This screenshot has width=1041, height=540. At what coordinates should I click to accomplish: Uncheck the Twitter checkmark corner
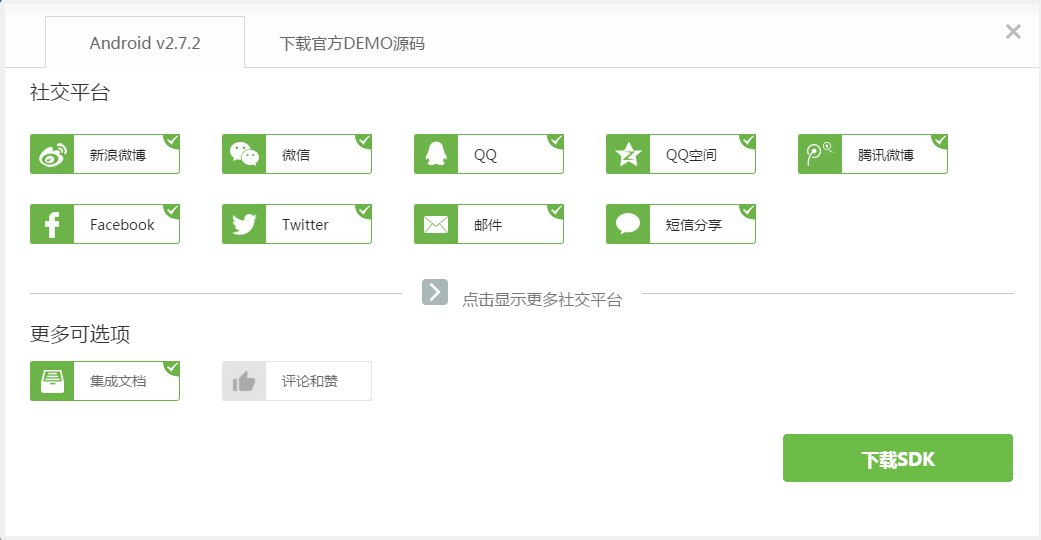coord(364,211)
